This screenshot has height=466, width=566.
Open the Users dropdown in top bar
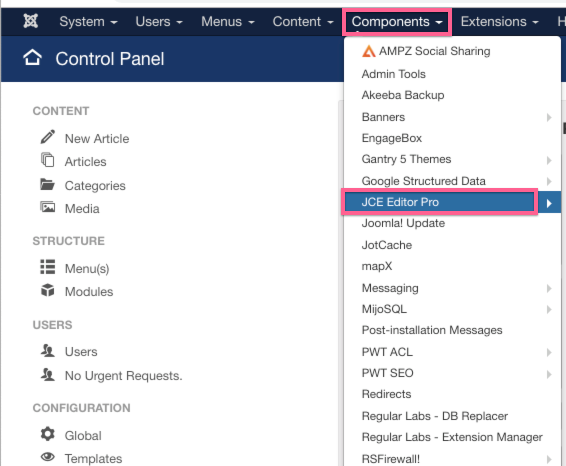click(x=159, y=22)
